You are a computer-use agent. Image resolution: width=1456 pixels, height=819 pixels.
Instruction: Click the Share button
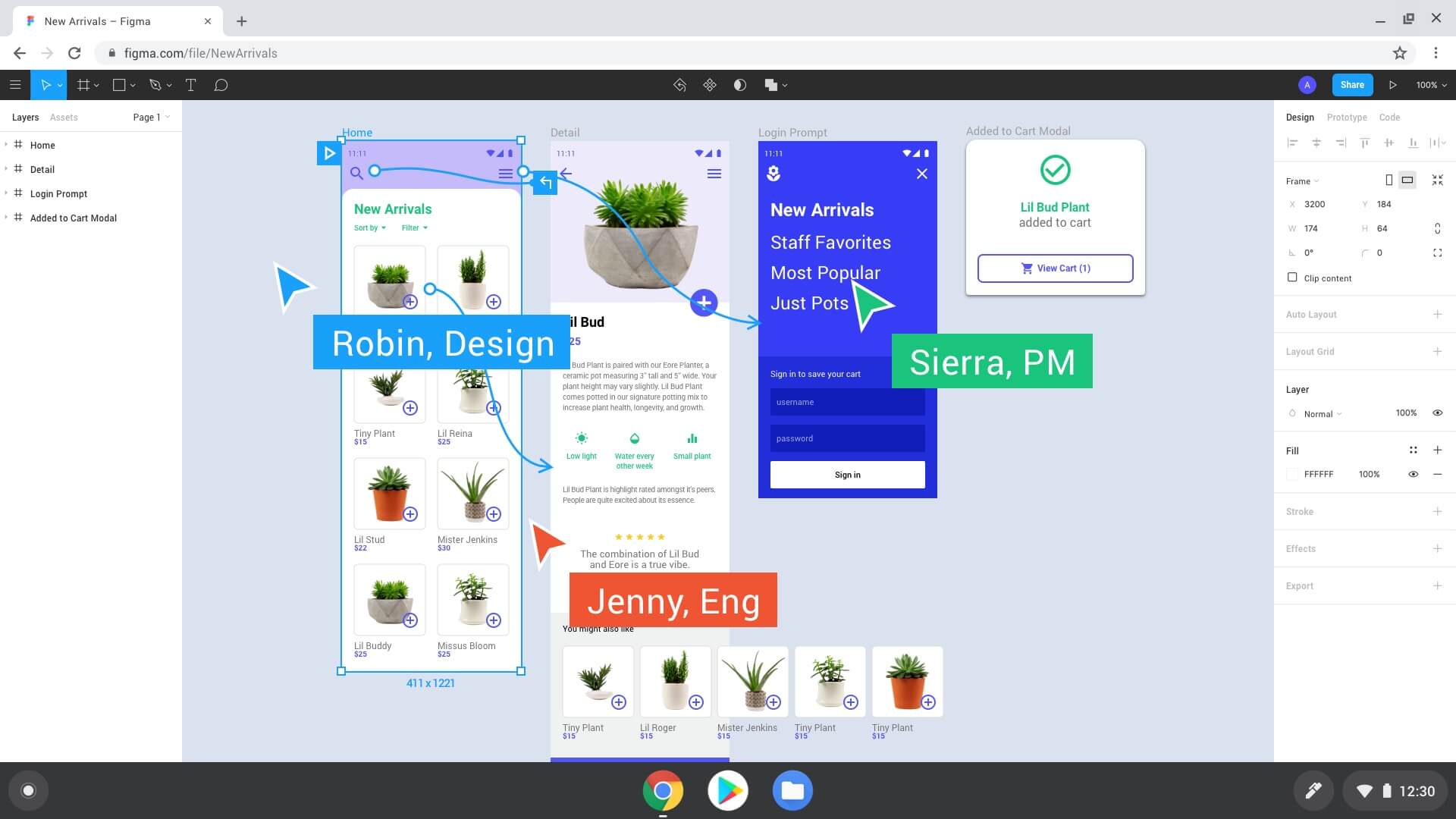pos(1352,85)
